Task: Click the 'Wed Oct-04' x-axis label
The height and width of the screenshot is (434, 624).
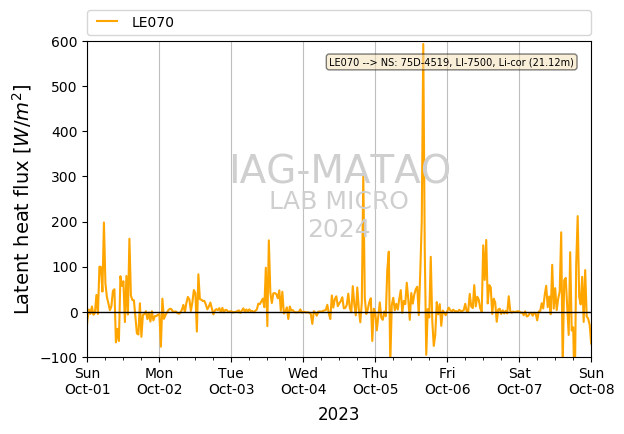Action: 304,381
